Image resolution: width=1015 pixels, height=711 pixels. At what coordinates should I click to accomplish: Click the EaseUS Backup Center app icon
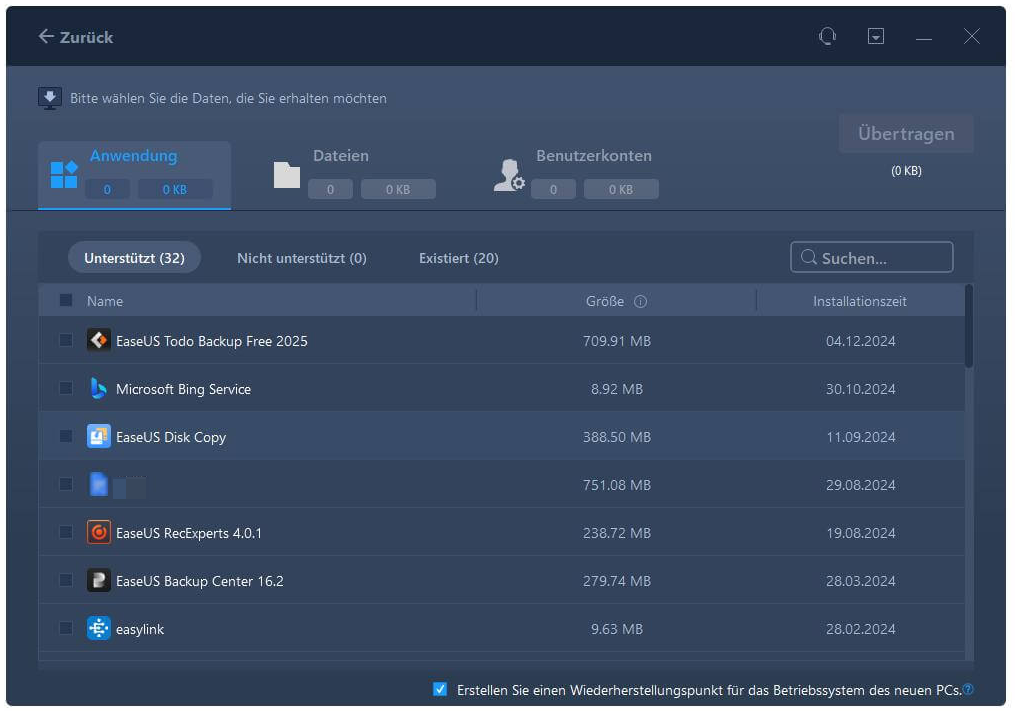[98, 580]
